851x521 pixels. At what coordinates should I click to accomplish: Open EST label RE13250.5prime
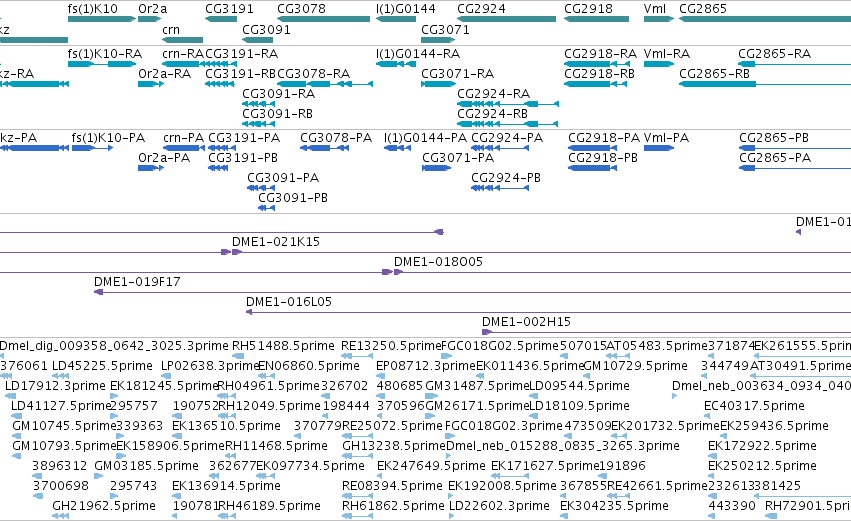coord(391,346)
